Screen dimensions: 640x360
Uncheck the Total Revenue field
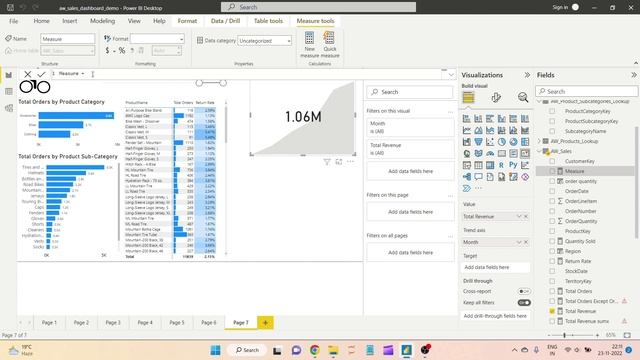pyautogui.click(x=552, y=311)
